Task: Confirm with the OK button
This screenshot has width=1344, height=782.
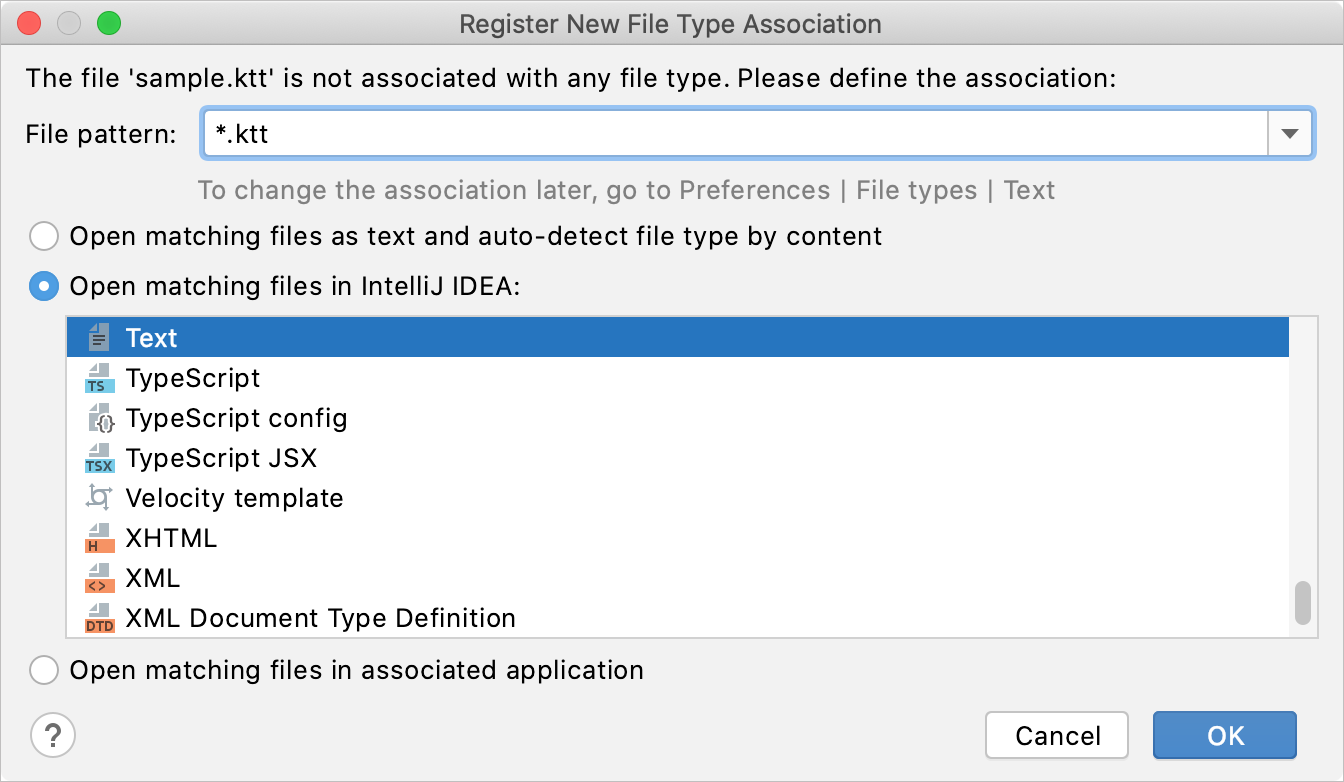Action: 1224,736
